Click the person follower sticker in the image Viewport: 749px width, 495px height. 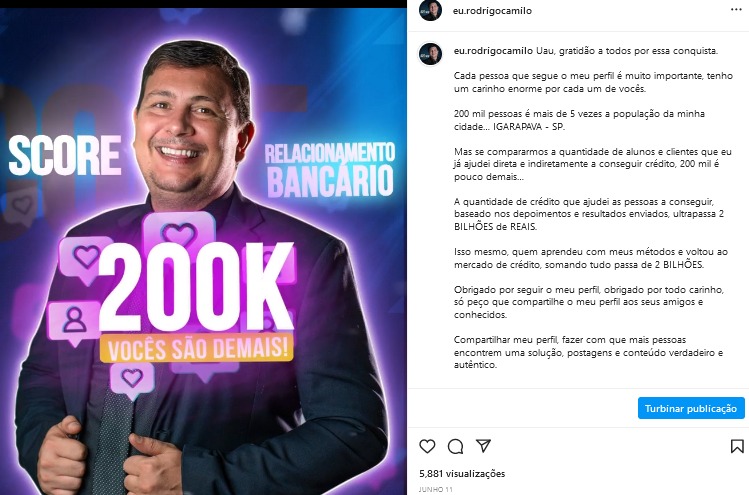(x=75, y=322)
